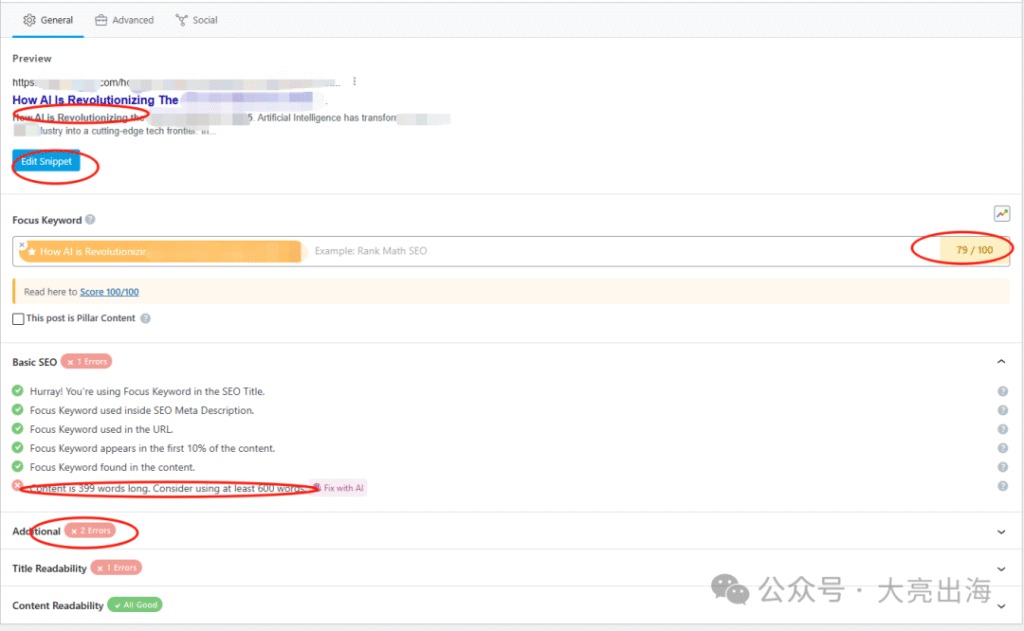Image resolution: width=1024 pixels, height=631 pixels.
Task: Open help for keyword in Meta Description
Action: tap(1002, 410)
